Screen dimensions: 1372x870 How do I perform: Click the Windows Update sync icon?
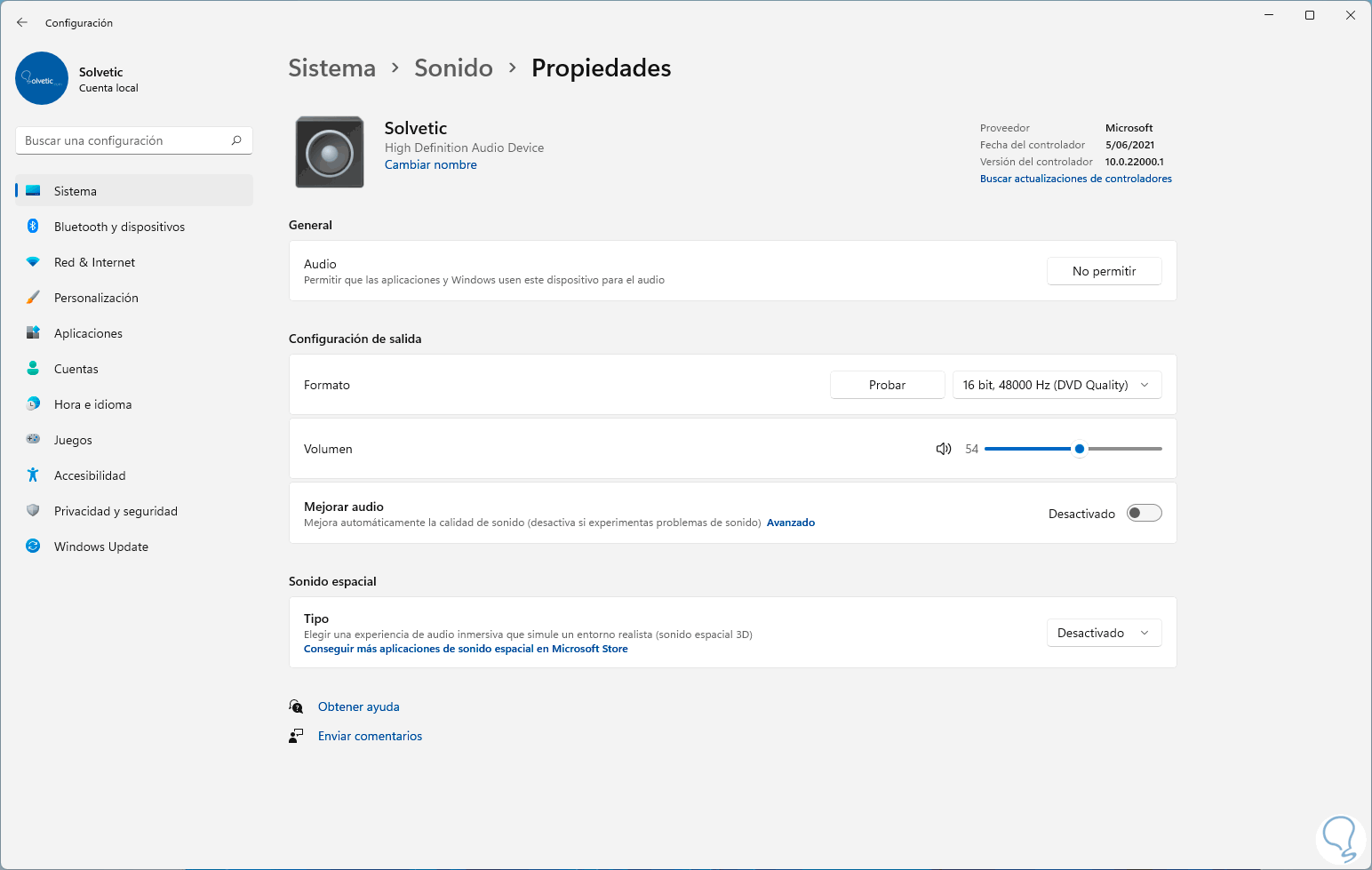point(33,547)
